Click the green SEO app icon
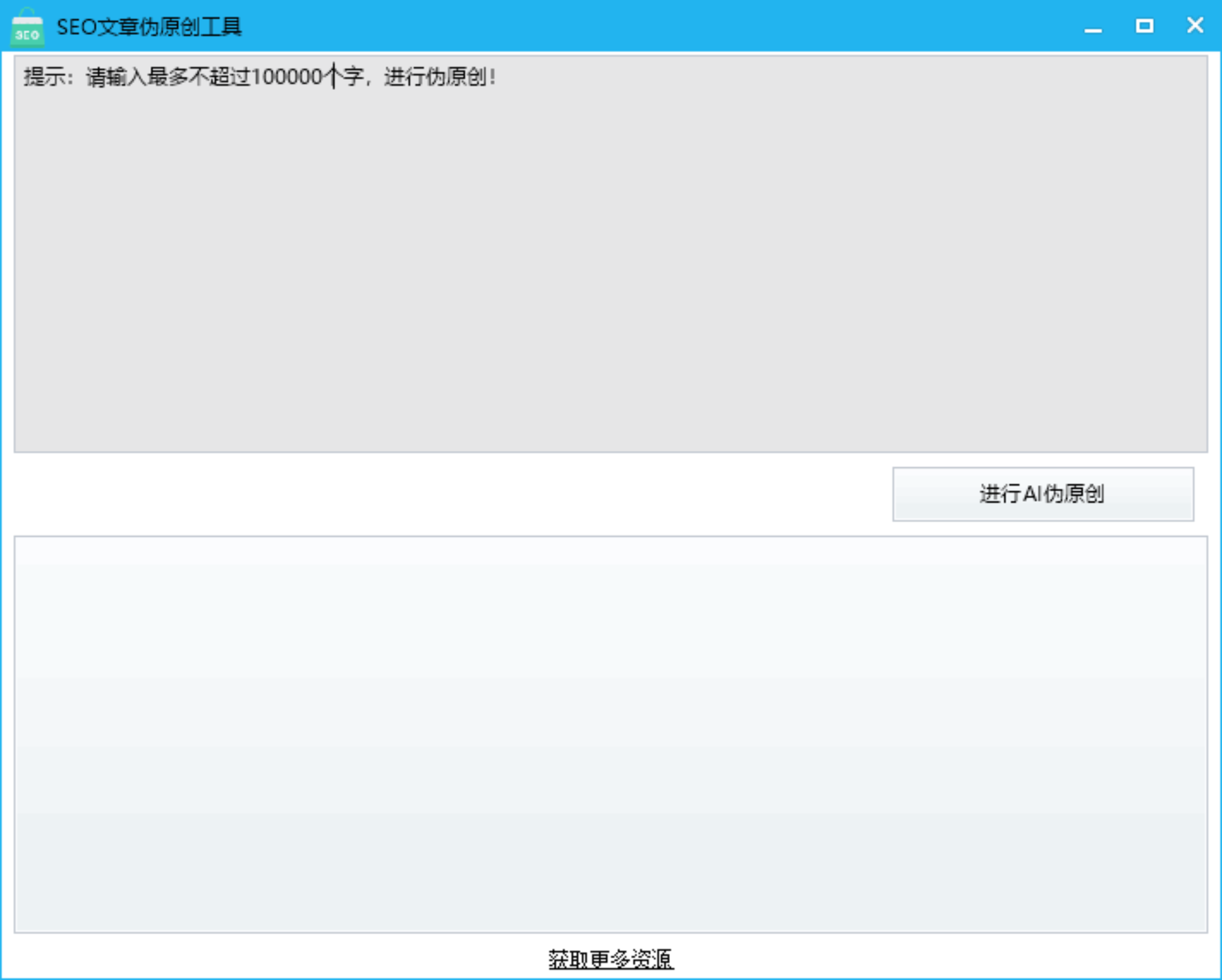This screenshot has height=980, width=1222. point(27,27)
